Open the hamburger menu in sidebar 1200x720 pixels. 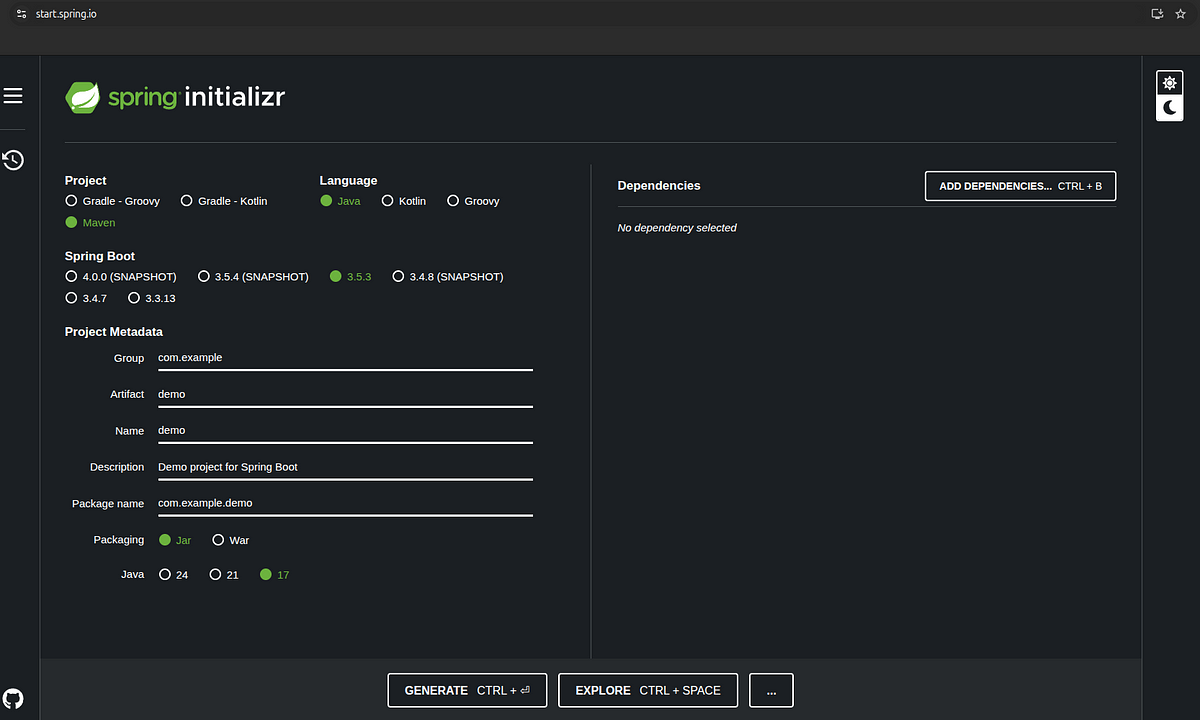click(13, 96)
